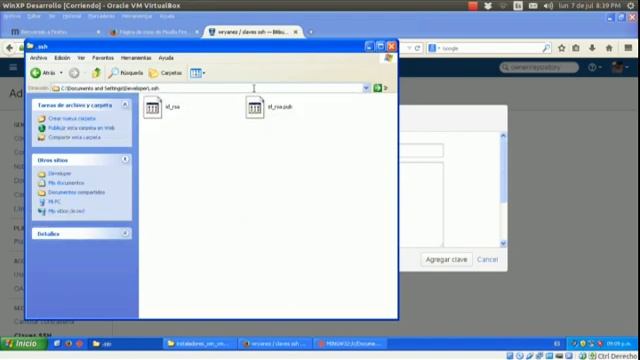Open the Favoritos menu in Explorer

point(103,58)
